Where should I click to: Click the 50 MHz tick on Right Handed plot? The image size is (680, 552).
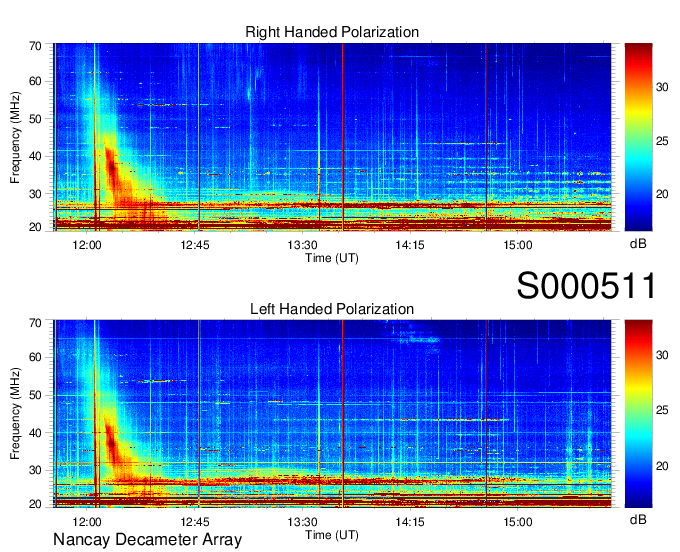(x=35, y=119)
